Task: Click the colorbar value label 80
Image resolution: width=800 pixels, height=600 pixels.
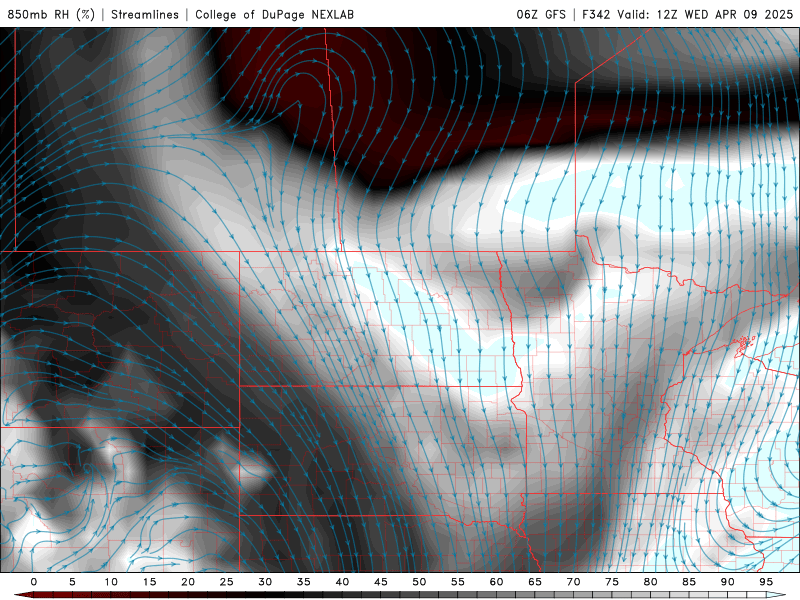Action: click(651, 582)
